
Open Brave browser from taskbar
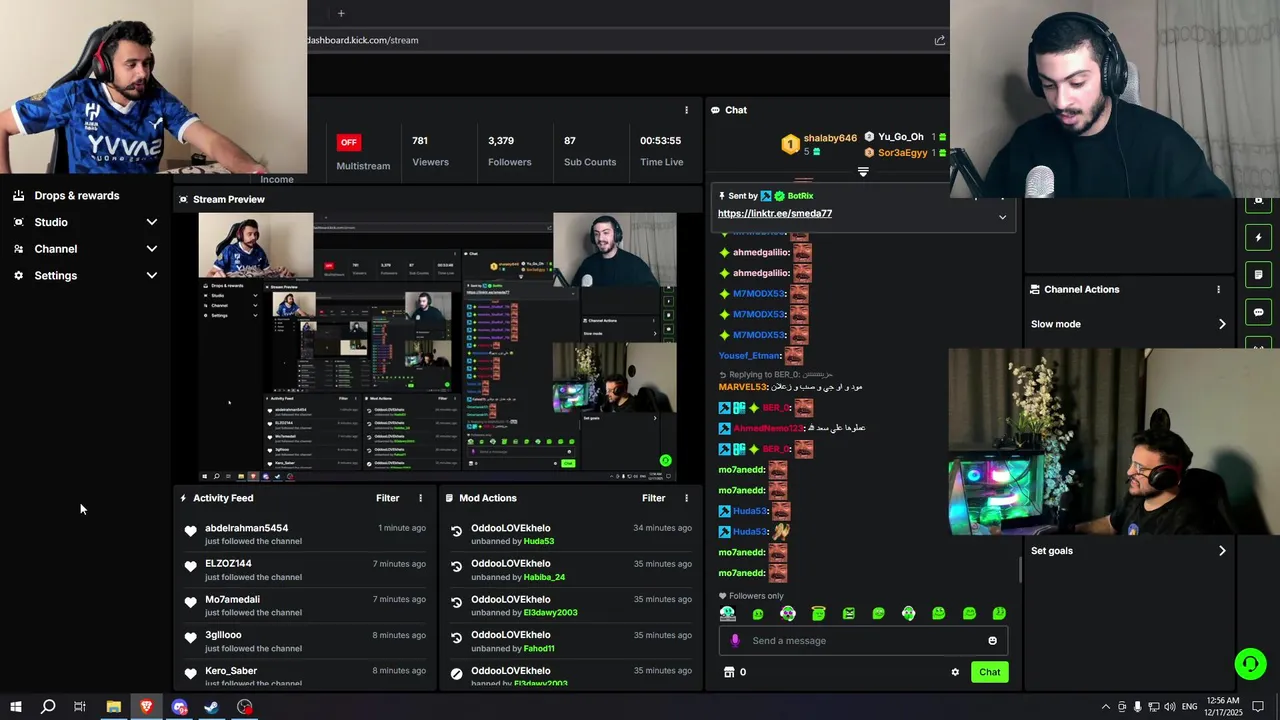coord(146,707)
